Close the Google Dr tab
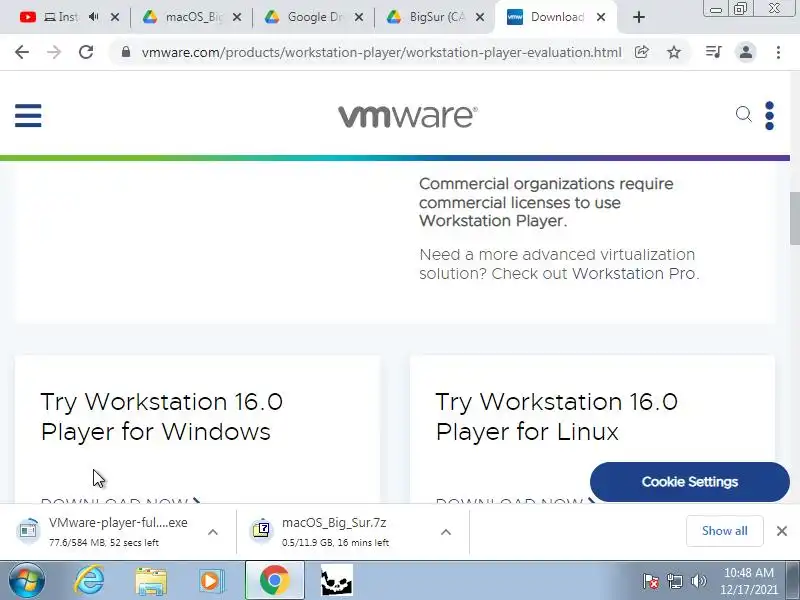 point(359,17)
